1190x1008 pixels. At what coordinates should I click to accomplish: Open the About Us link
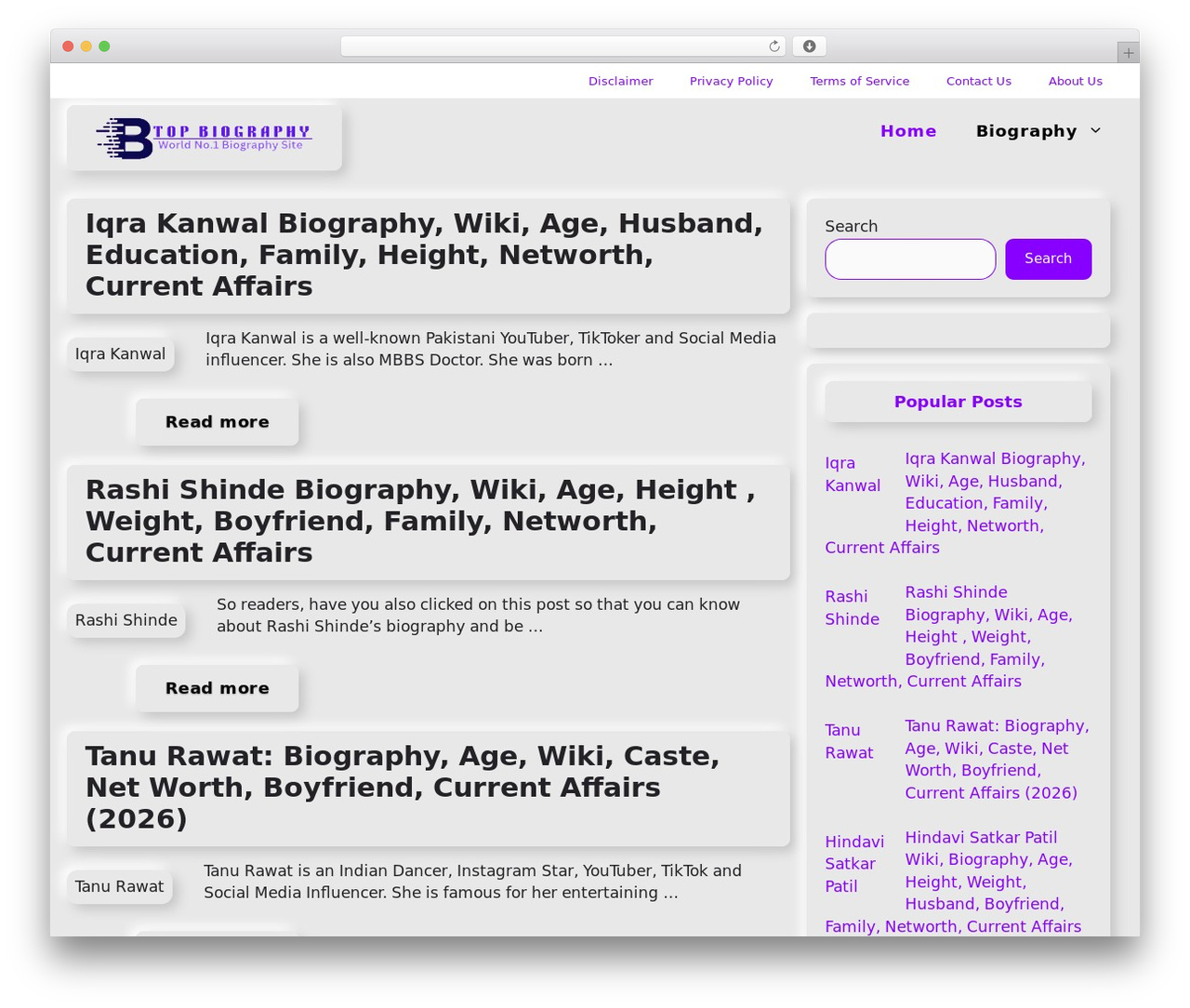click(1076, 81)
